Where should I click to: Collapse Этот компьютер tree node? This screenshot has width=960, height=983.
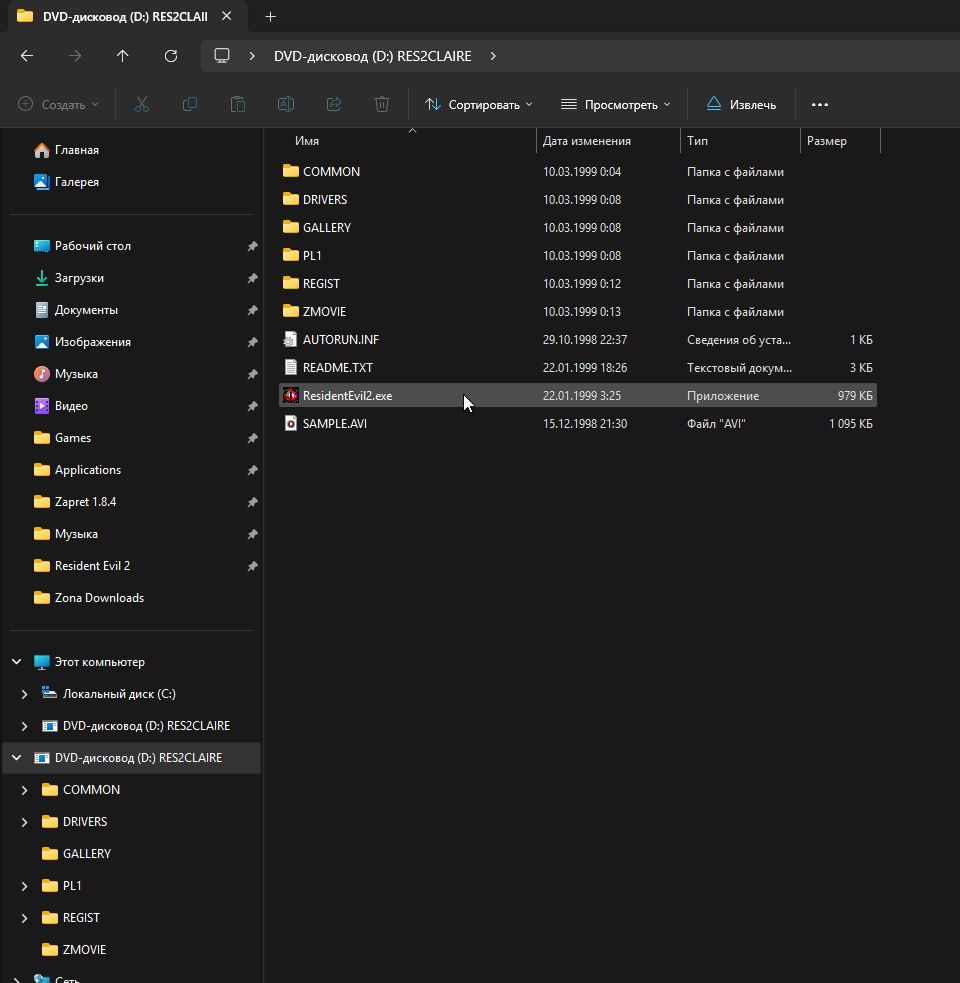(x=17, y=661)
